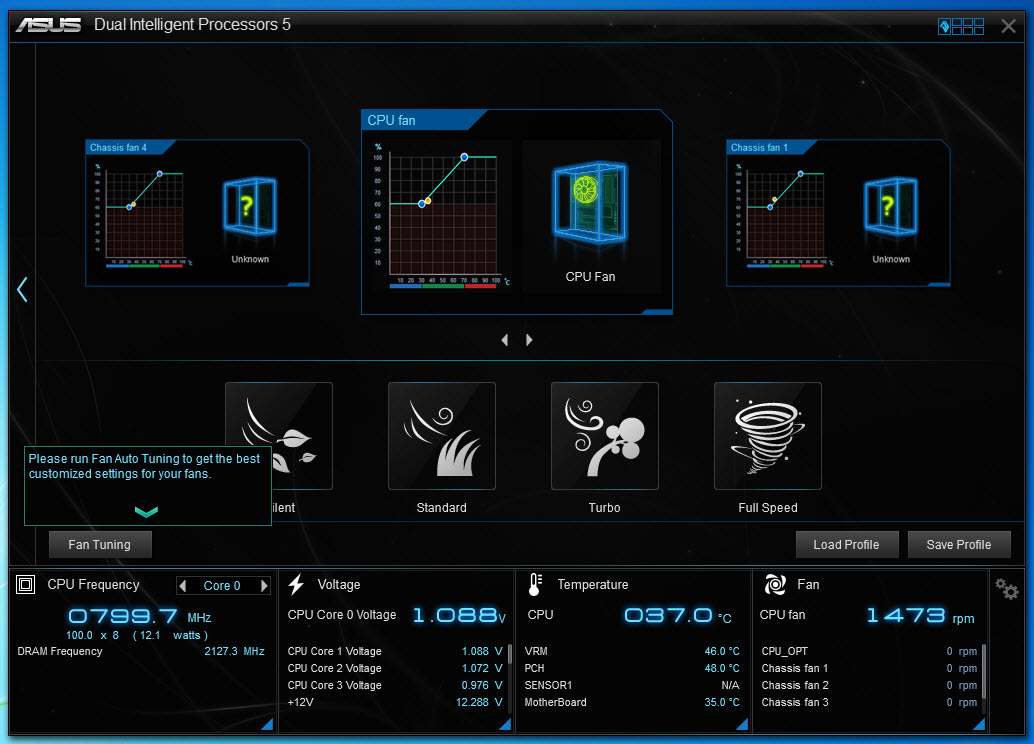Viewport: 1034px width, 744px height.
Task: Click the CPU_OPT fan row
Action: [869, 651]
